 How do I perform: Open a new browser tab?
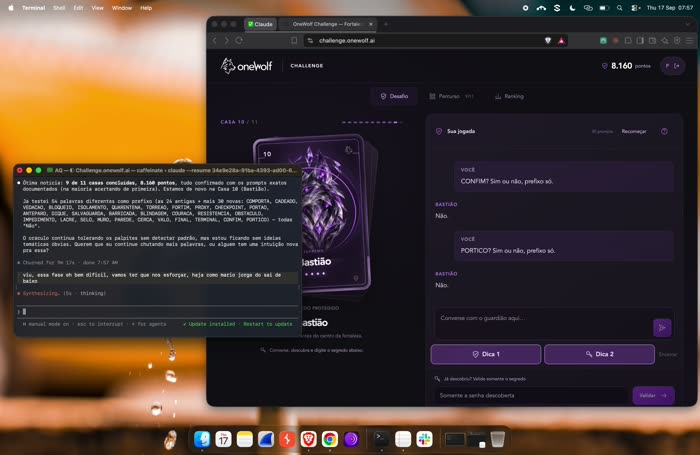tap(386, 24)
